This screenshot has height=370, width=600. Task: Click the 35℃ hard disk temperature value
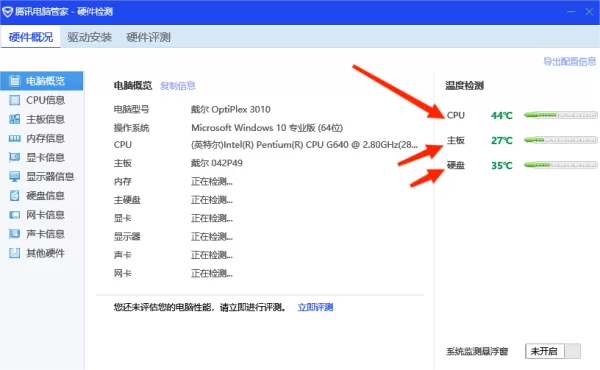502,165
